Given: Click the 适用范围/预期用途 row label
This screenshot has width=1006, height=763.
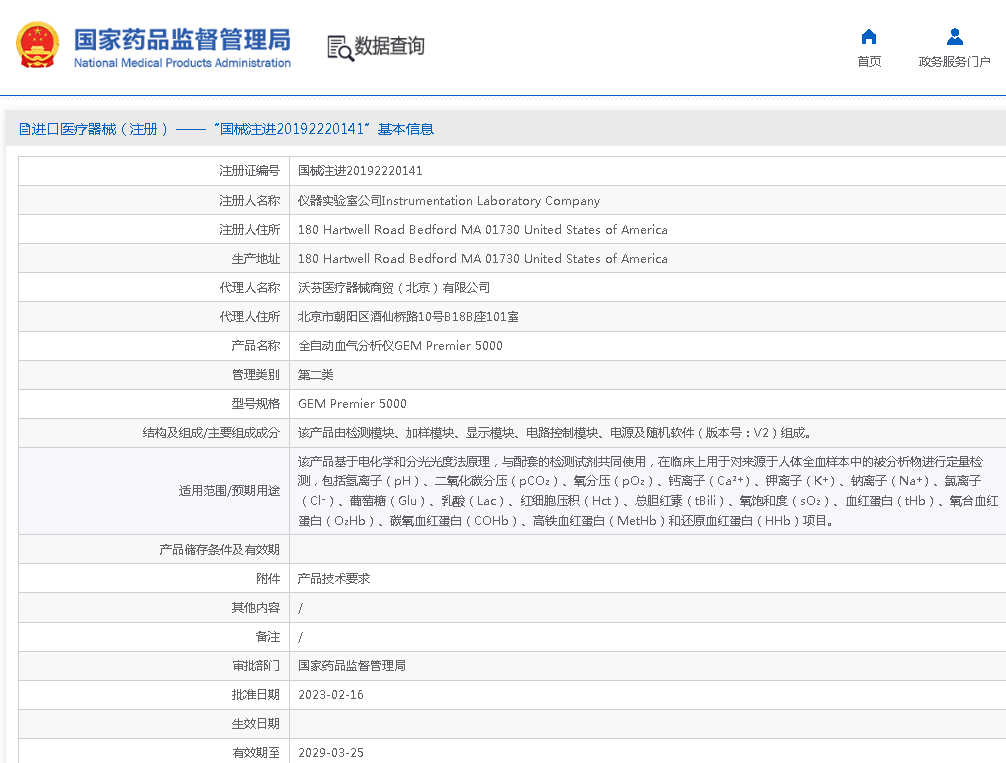Looking at the screenshot, I should pos(229,491).
